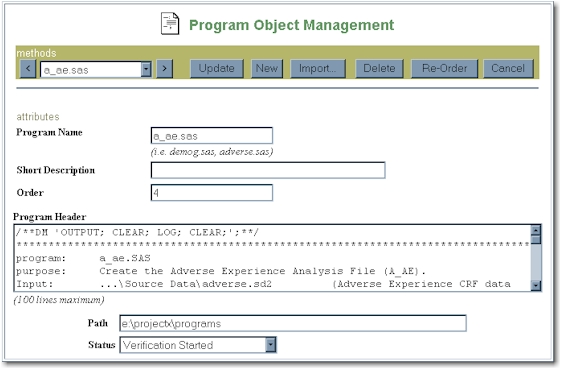The image size is (562, 370).
Task: Click the Re-Order button
Action: coord(444,68)
